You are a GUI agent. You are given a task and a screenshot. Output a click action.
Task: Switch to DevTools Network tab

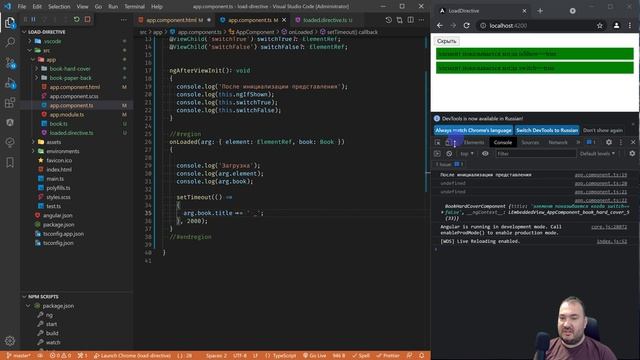coord(558,142)
